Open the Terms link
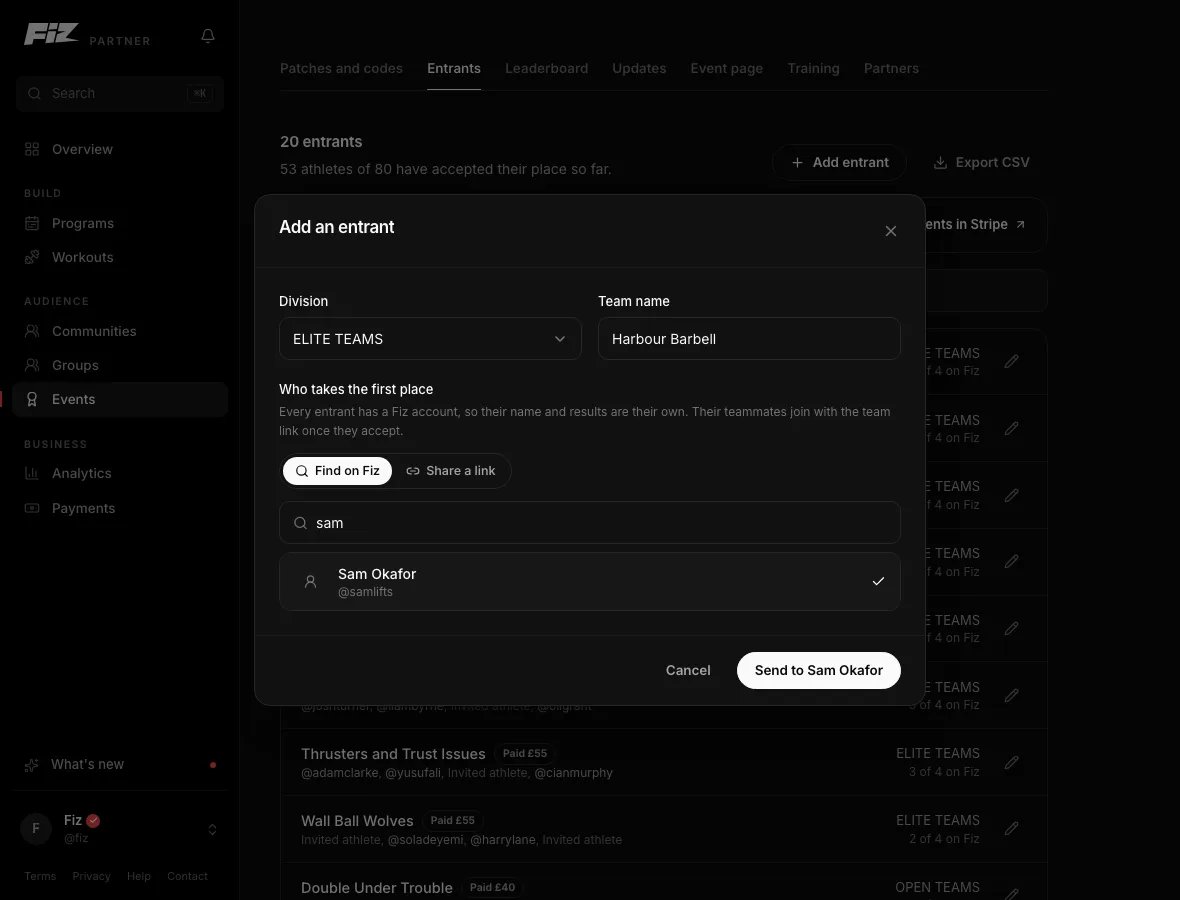1180x900 pixels. tap(40, 877)
